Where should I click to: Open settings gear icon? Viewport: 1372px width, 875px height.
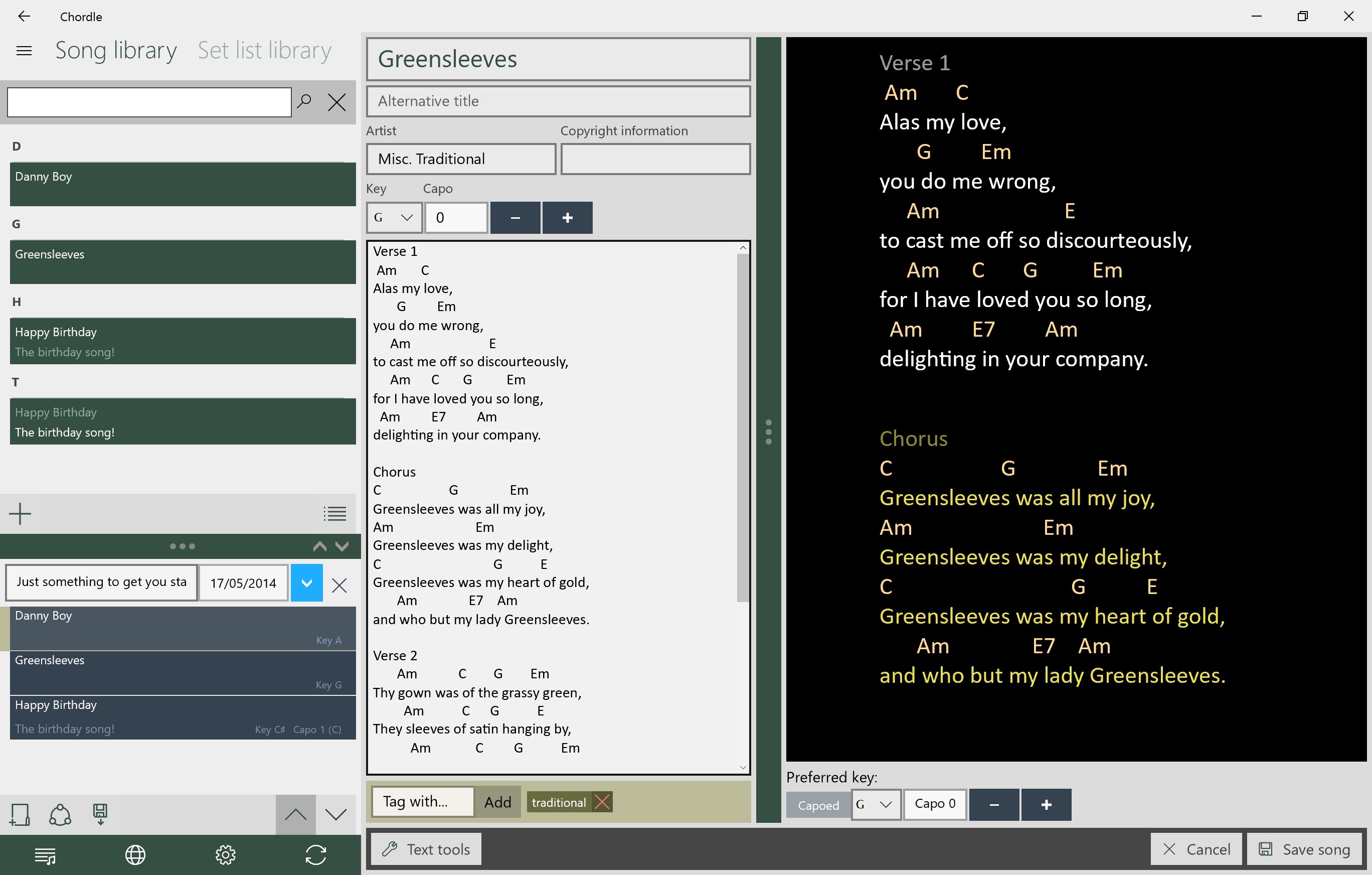coord(225,854)
